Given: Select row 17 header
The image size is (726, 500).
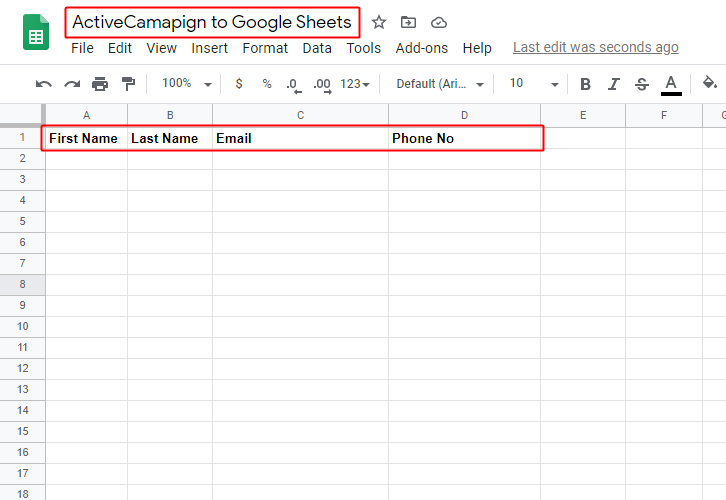Looking at the screenshot, I should point(22,473).
